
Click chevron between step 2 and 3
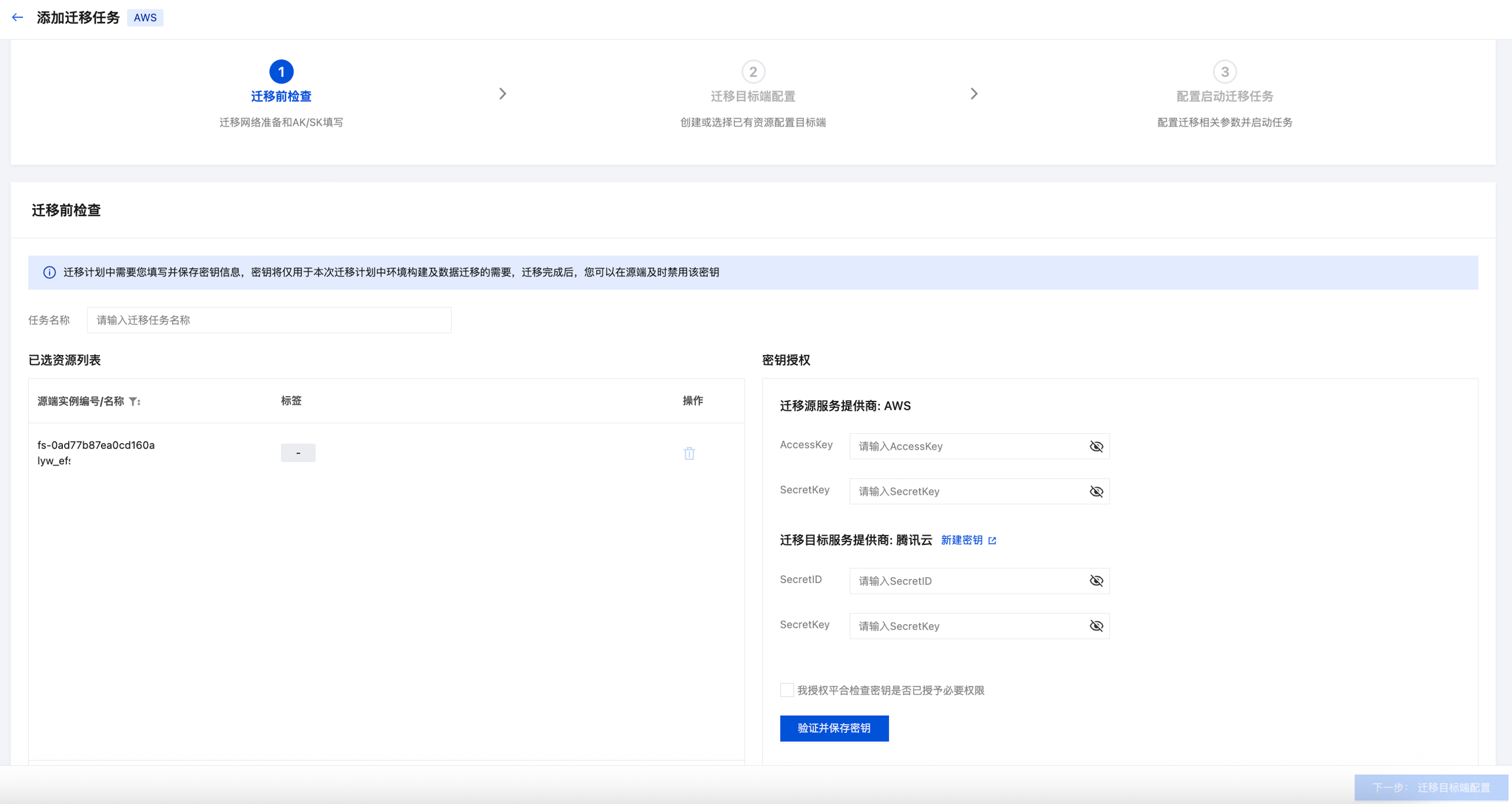pos(974,94)
